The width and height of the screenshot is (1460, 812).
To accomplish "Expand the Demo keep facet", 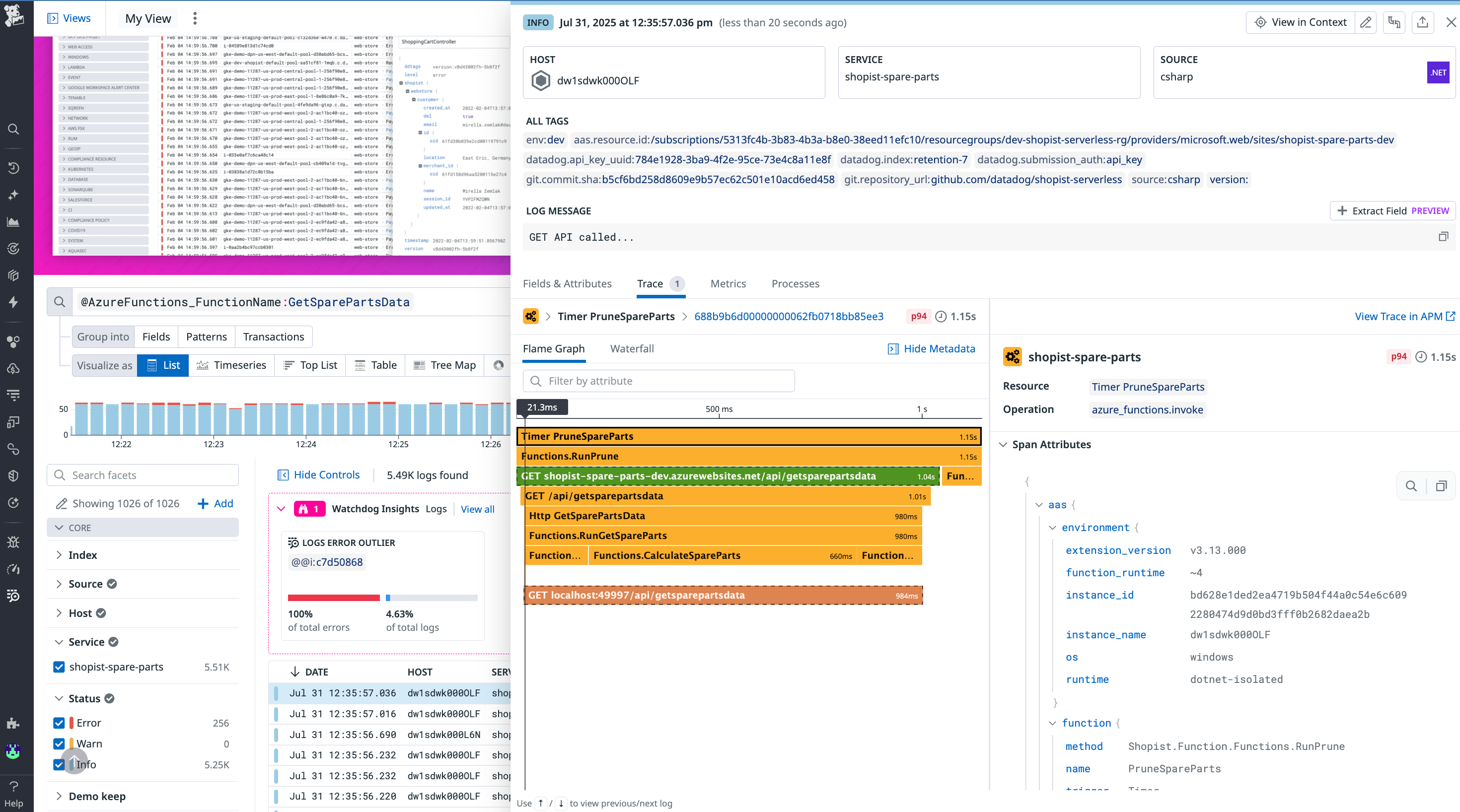I will click(x=60, y=796).
